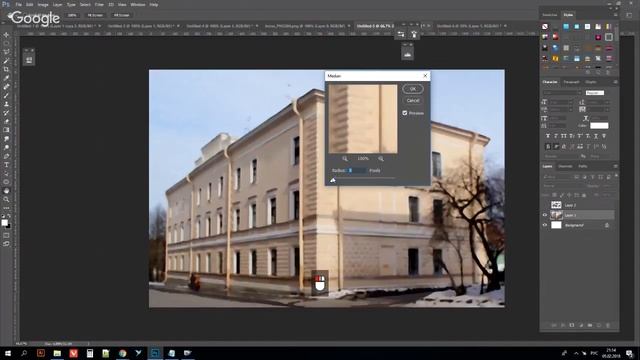
Task: Select the Pen tool
Action: click(x=6, y=156)
